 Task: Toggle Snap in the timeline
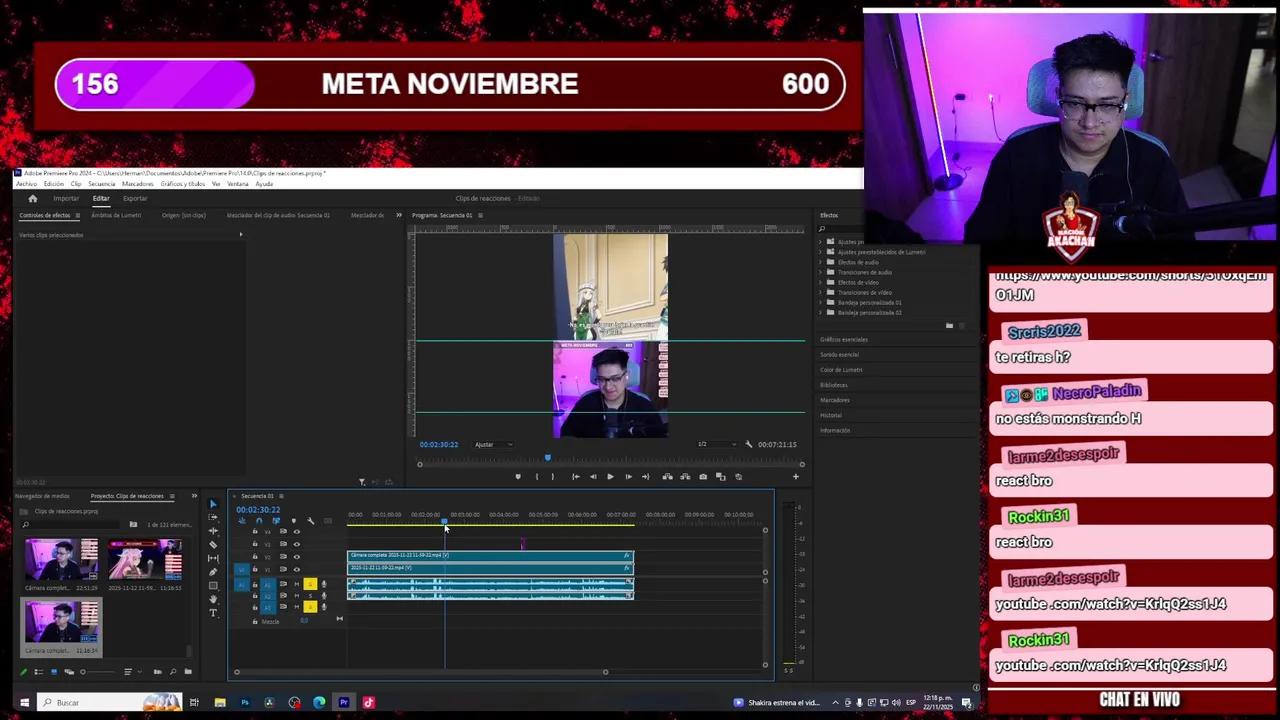point(259,521)
